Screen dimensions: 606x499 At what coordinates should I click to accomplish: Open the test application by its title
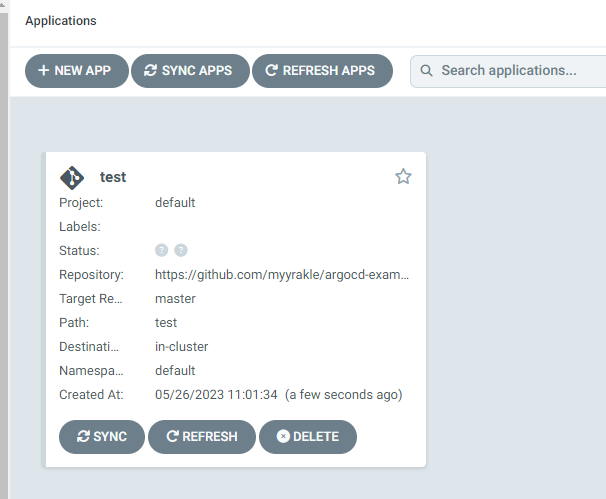(113, 177)
